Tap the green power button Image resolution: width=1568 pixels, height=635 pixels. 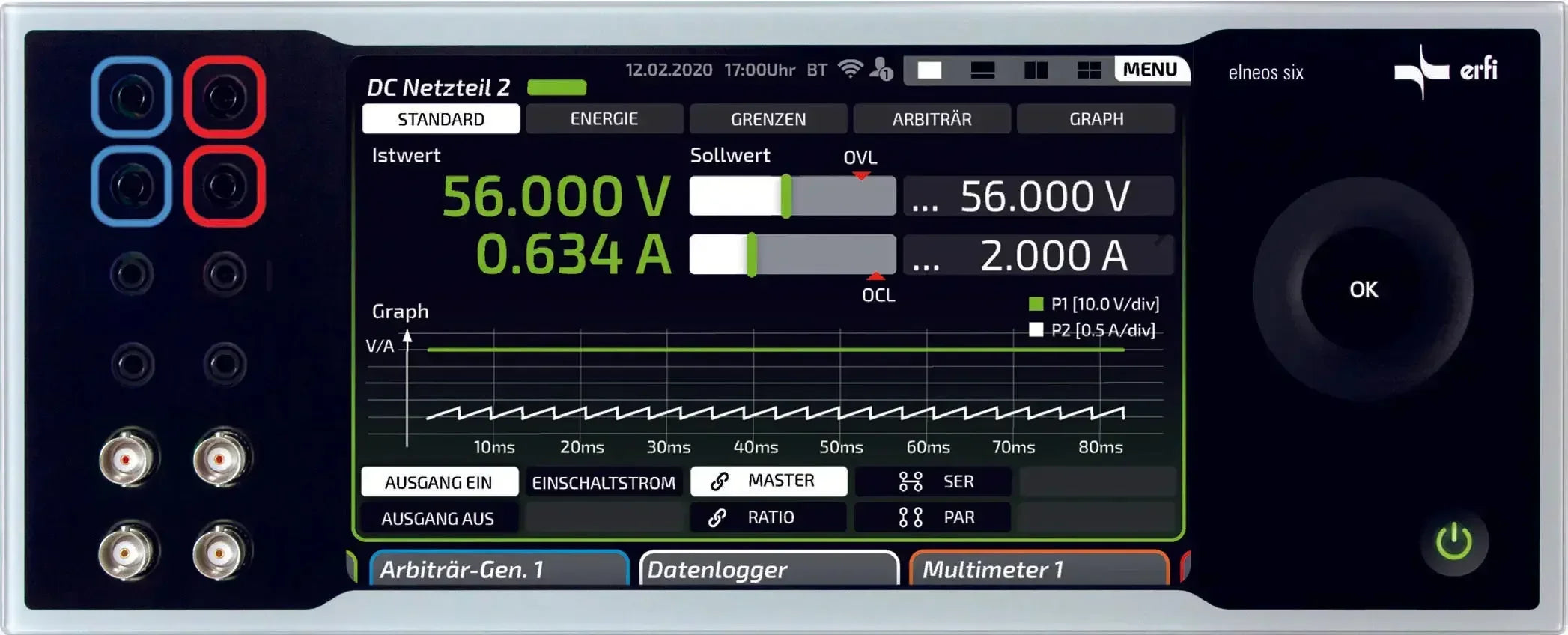pyautogui.click(x=1453, y=542)
